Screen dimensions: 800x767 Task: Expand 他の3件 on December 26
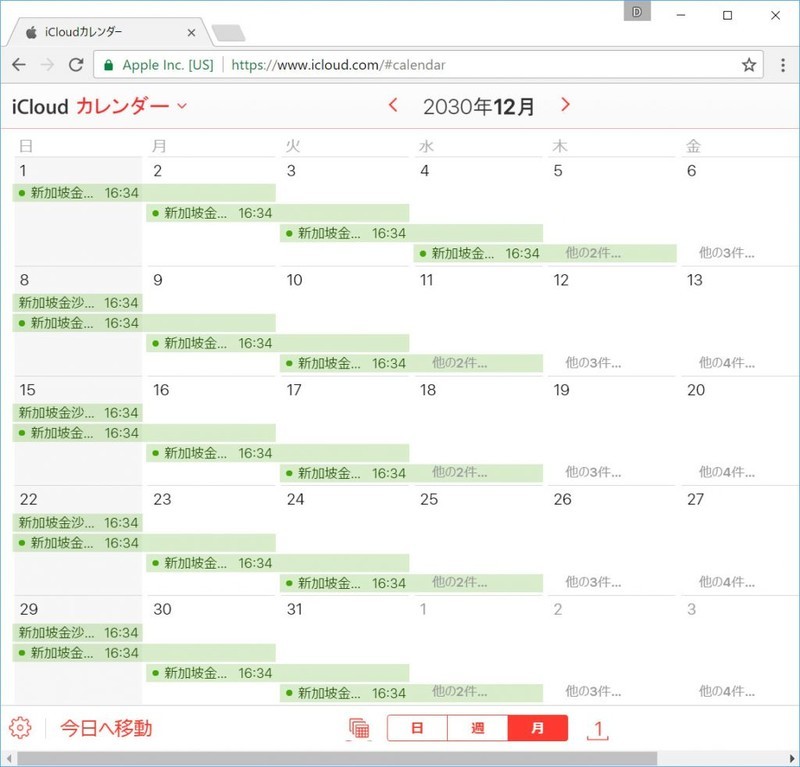click(593, 582)
